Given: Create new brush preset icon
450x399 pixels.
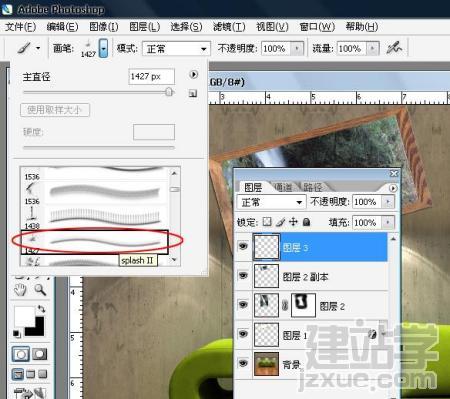Looking at the screenshot, I should click(193, 93).
